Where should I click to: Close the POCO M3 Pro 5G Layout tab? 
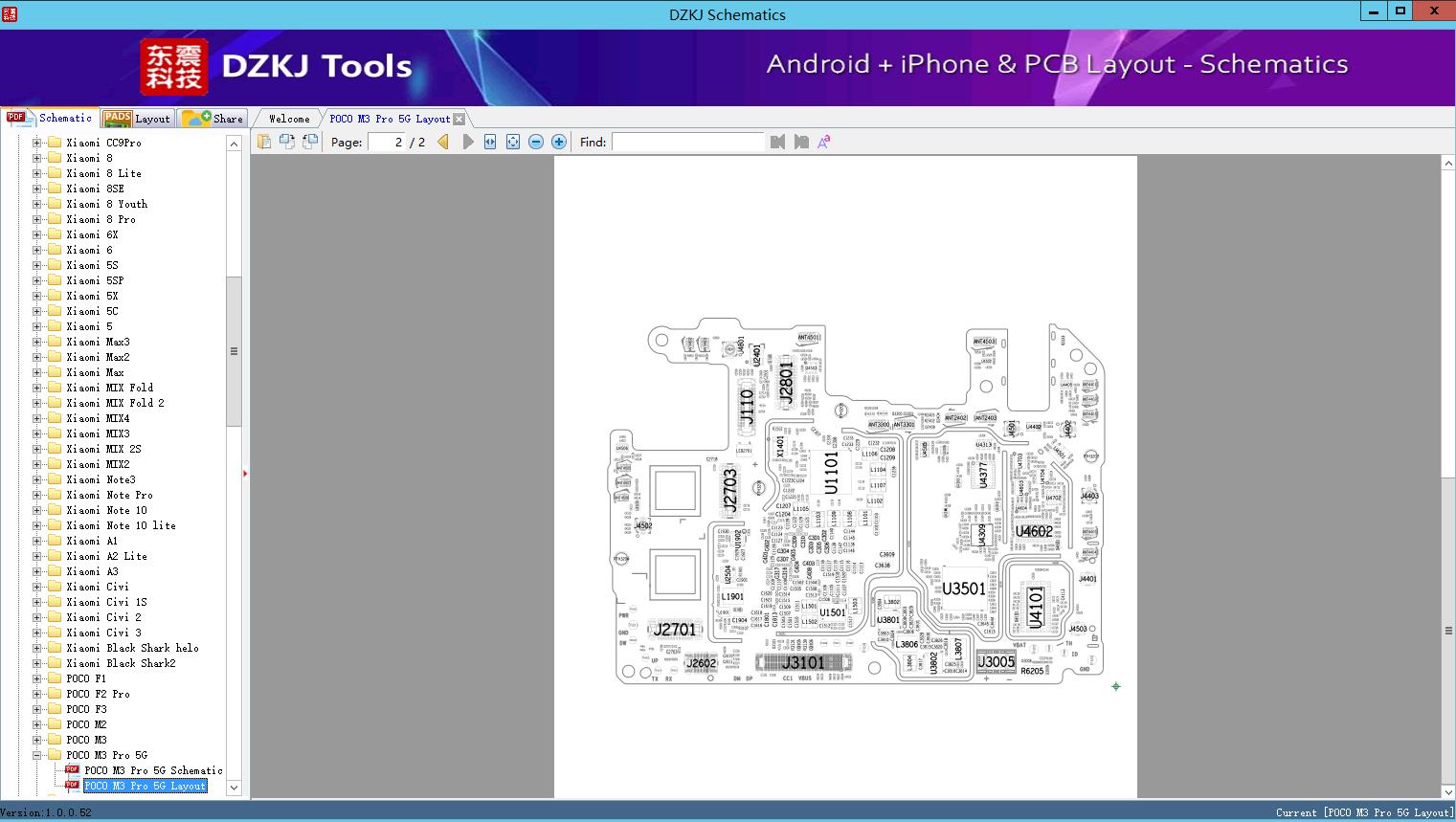click(x=460, y=118)
